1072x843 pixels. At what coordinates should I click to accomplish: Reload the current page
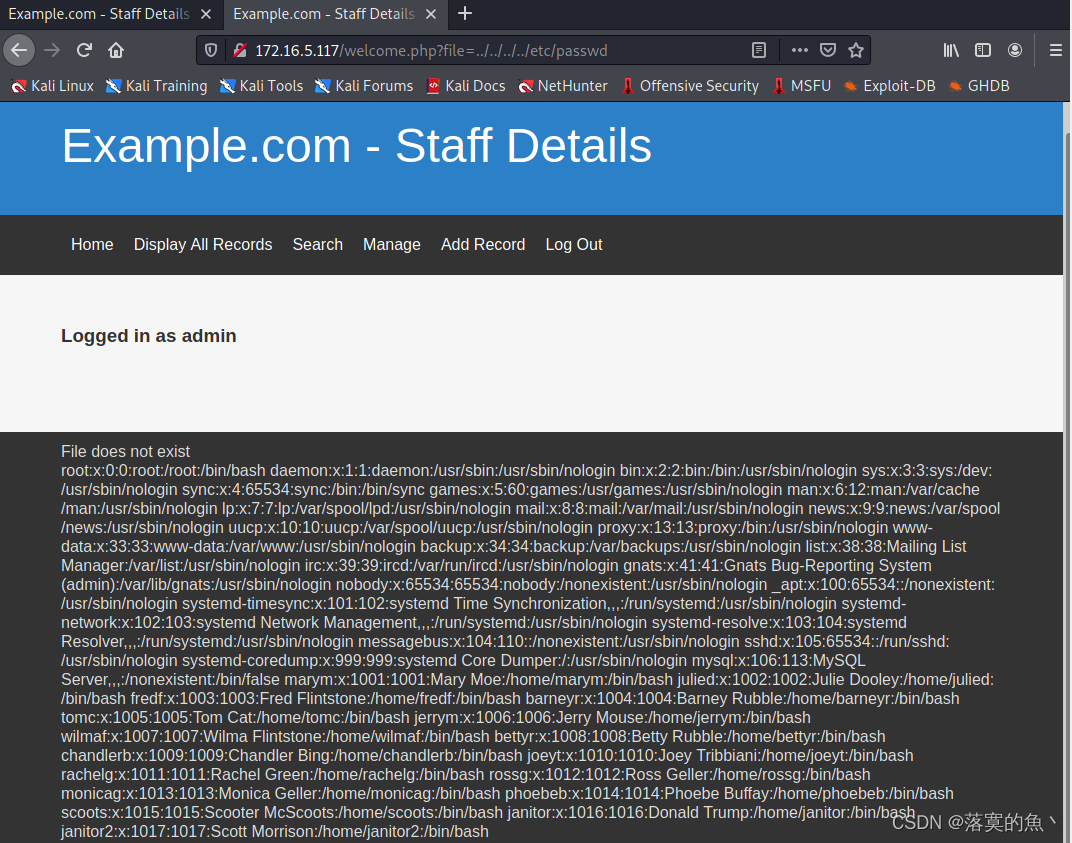[84, 50]
